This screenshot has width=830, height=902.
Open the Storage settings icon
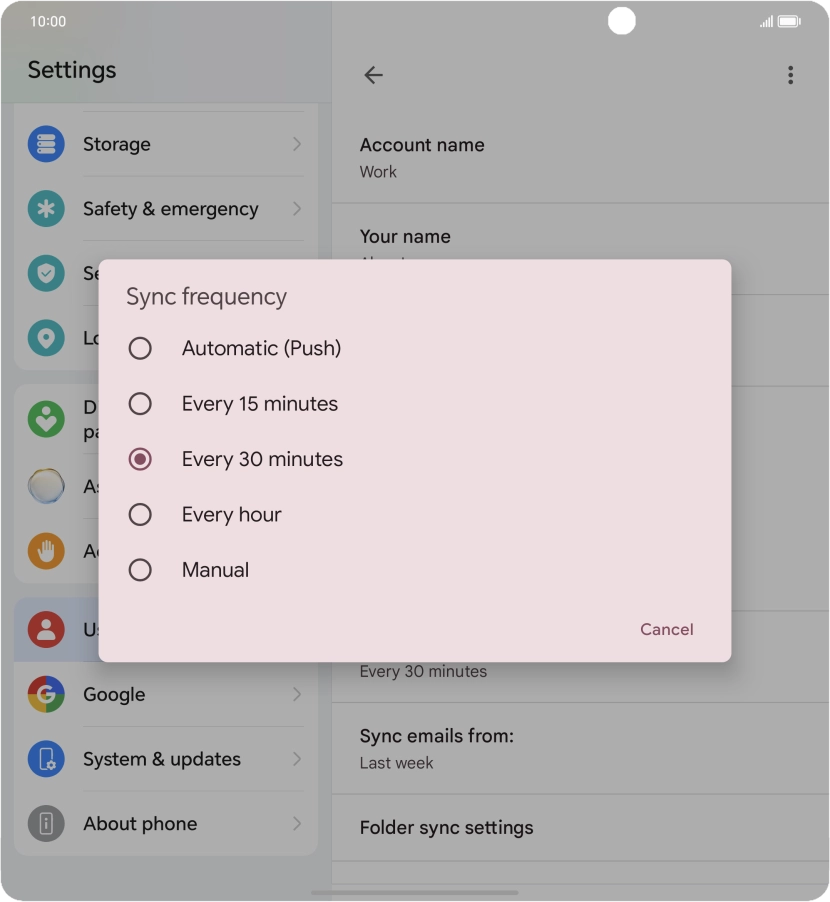(46, 144)
